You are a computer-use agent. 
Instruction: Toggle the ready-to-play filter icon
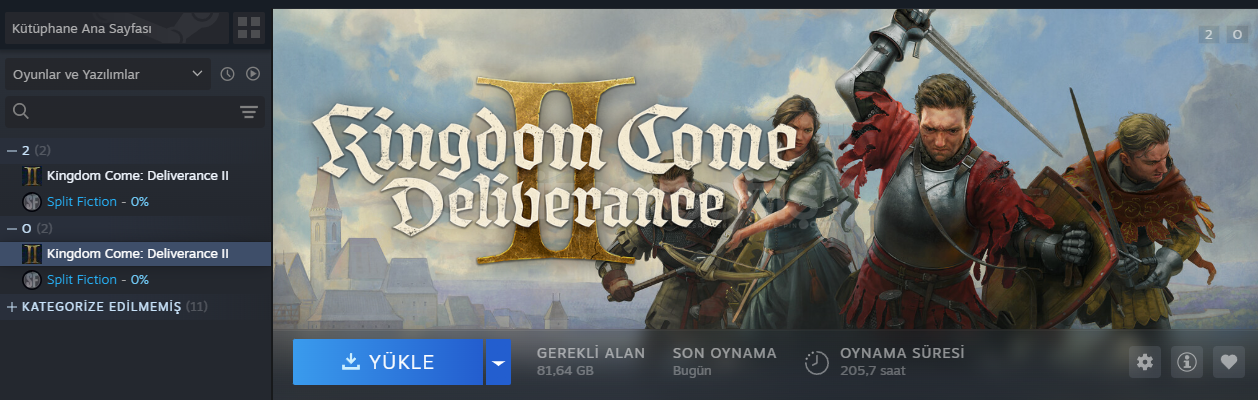tap(253, 74)
